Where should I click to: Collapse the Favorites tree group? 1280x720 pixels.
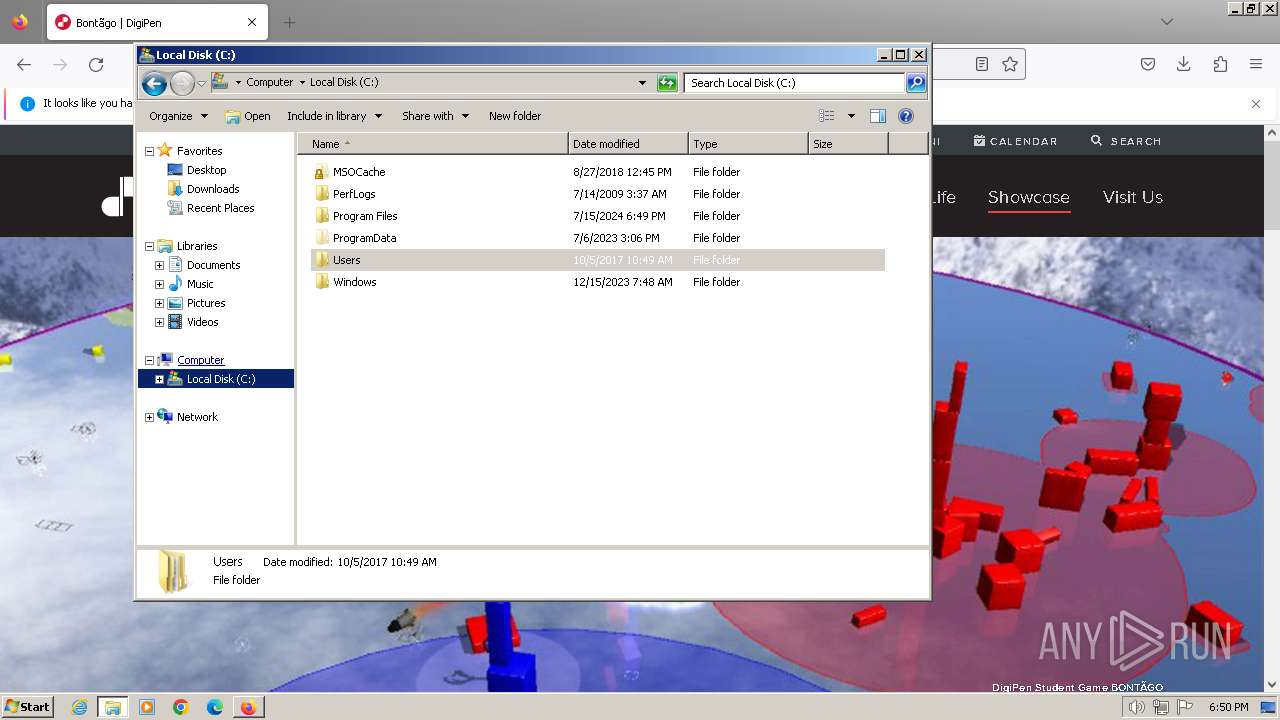149,151
